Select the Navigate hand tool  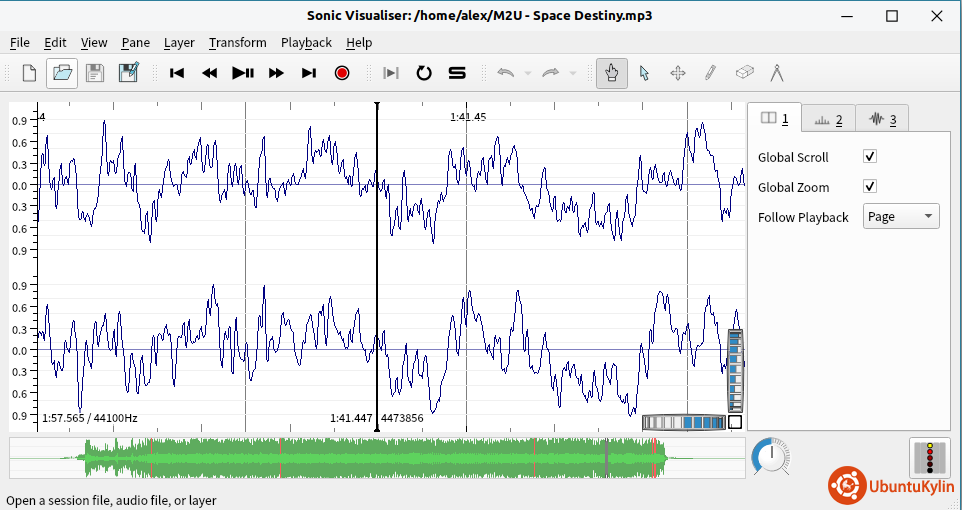[x=612, y=73]
